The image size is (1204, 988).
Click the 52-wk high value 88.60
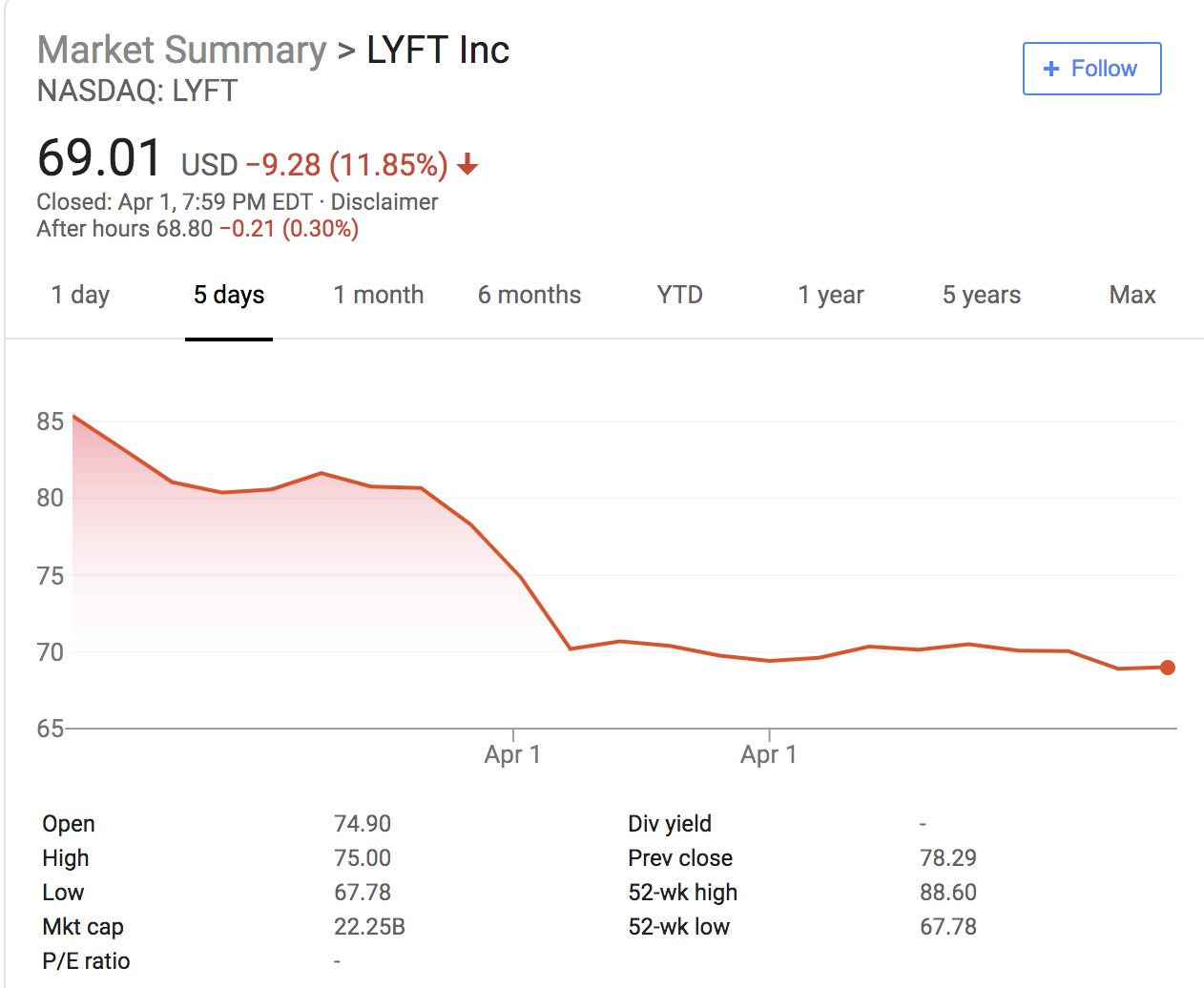pyautogui.click(x=948, y=893)
